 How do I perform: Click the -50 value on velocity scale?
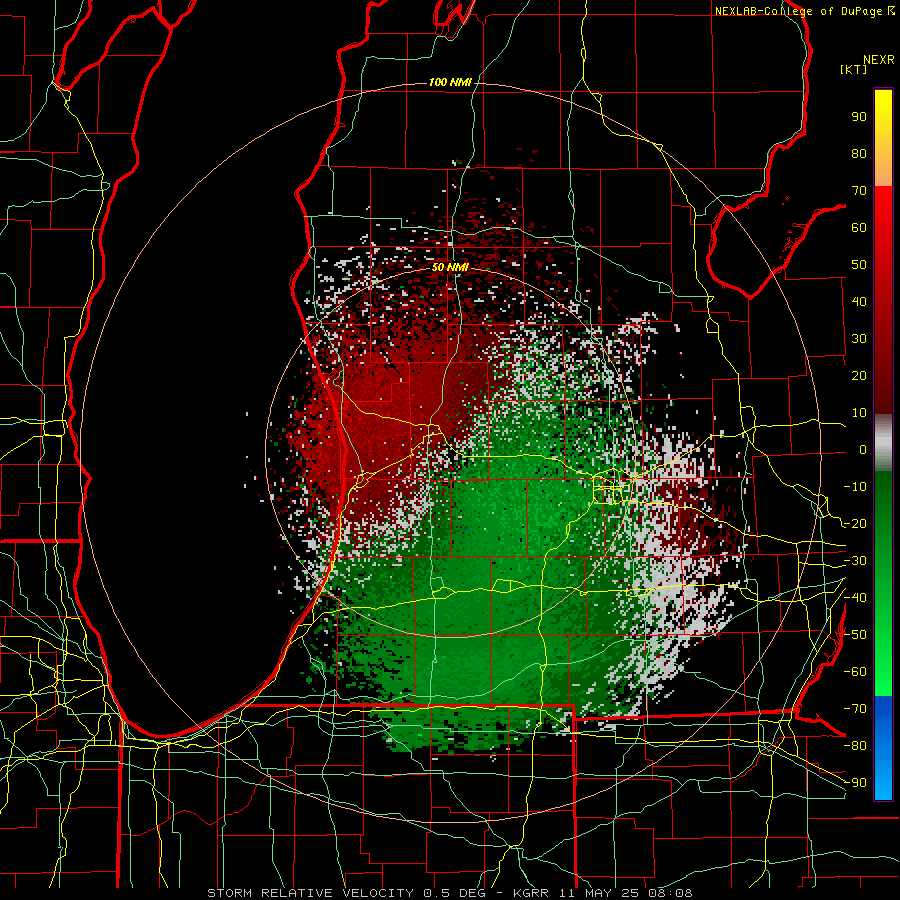click(x=855, y=635)
